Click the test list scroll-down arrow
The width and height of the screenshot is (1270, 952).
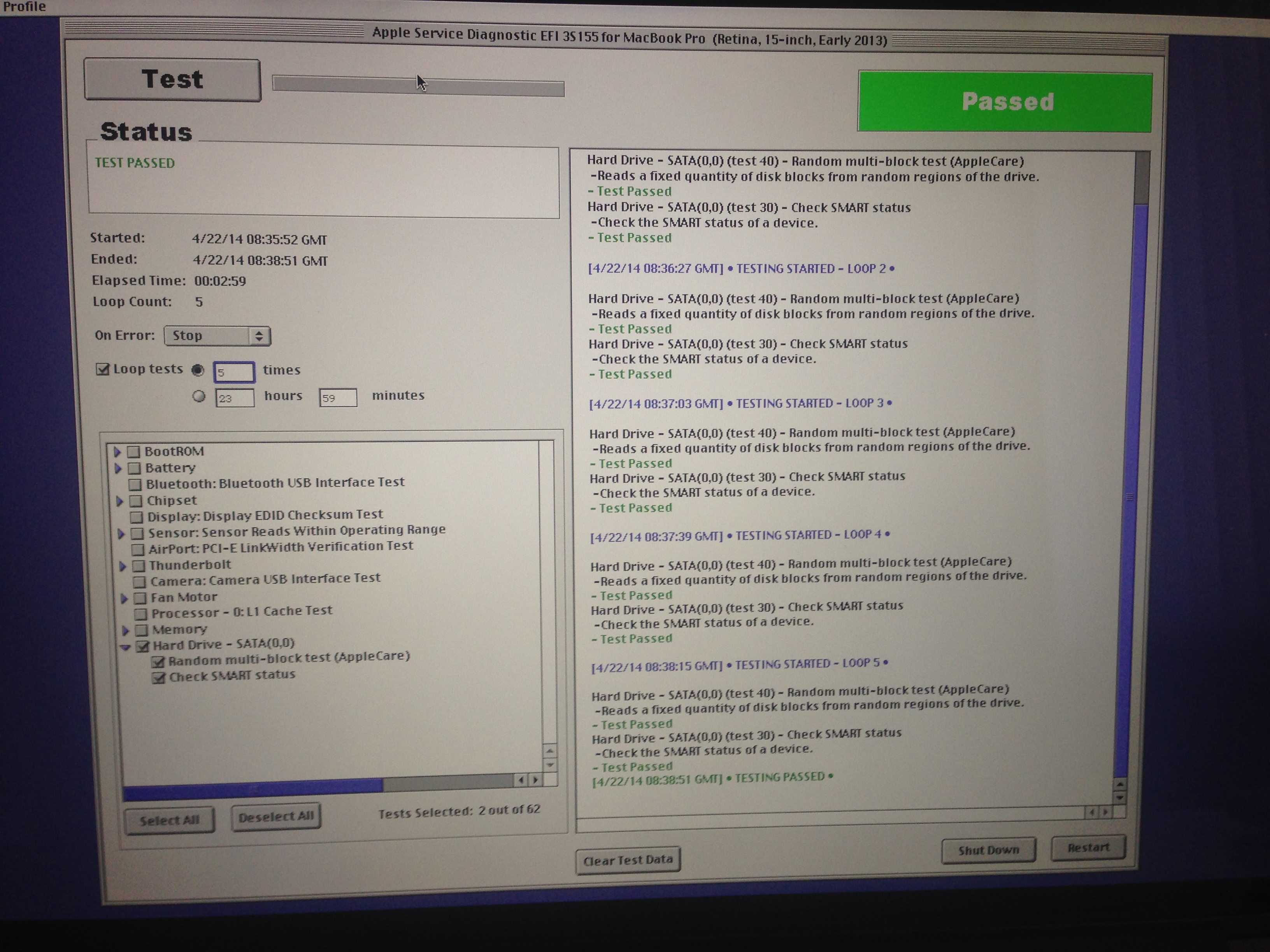550,765
